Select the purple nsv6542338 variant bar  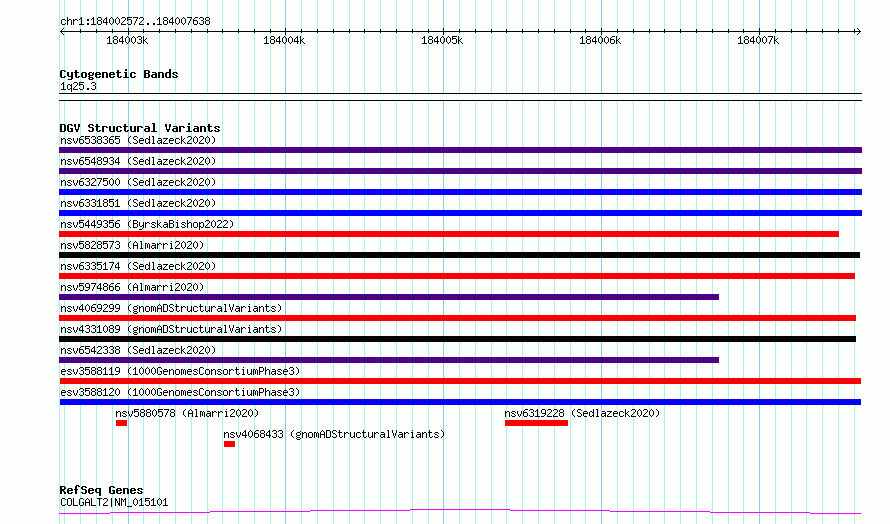pyautogui.click(x=389, y=360)
